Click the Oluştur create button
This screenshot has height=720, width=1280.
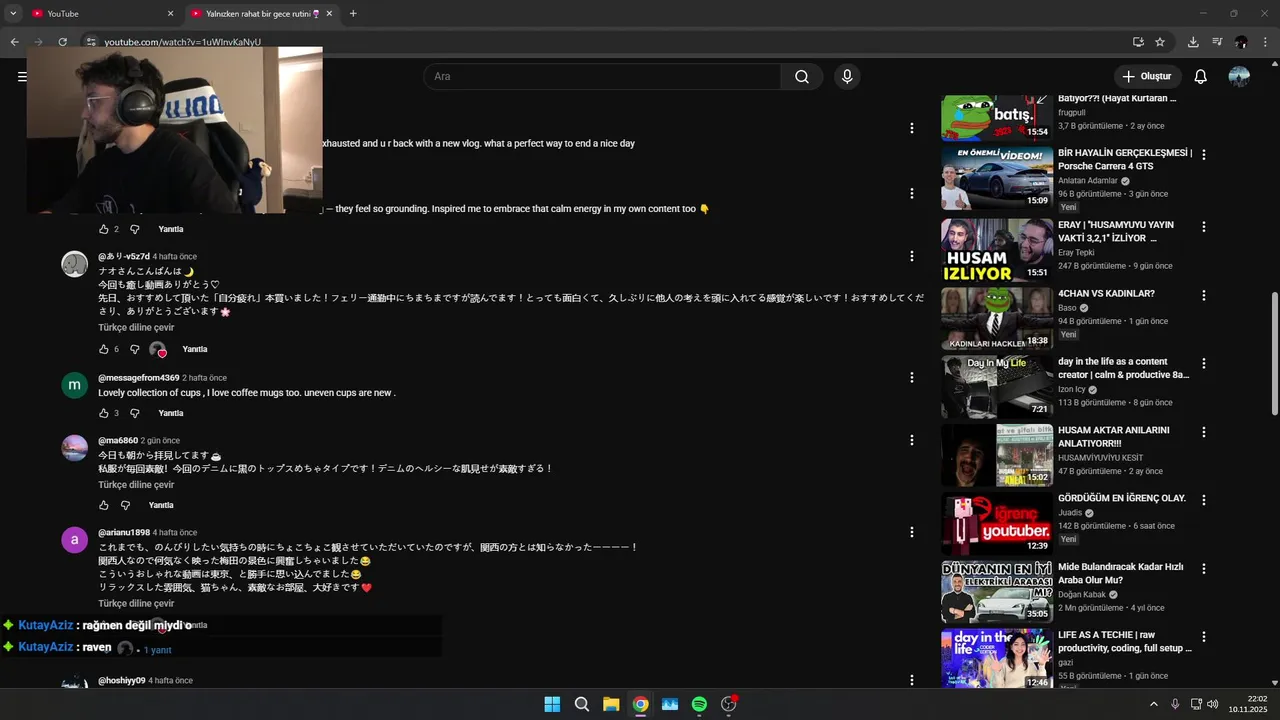coord(1147,77)
